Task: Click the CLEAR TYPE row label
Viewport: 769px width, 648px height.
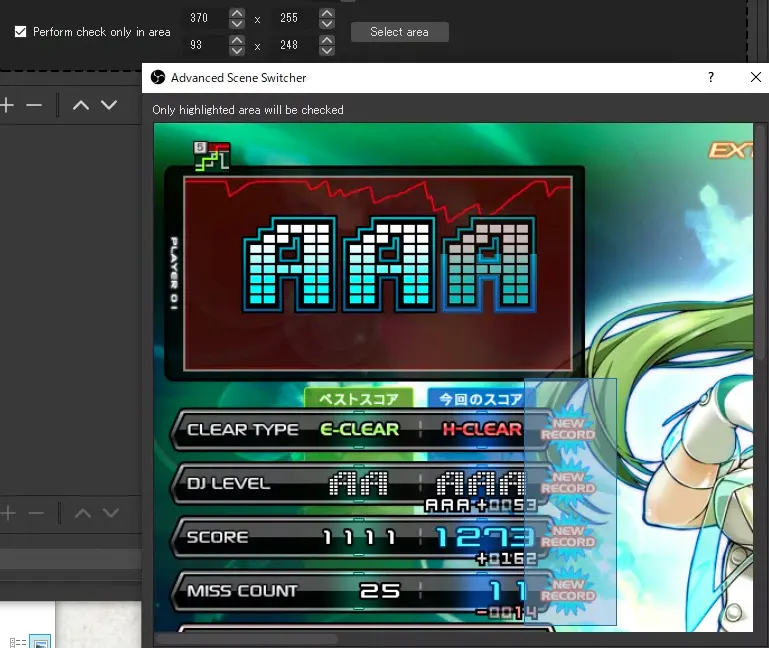Action: click(242, 430)
